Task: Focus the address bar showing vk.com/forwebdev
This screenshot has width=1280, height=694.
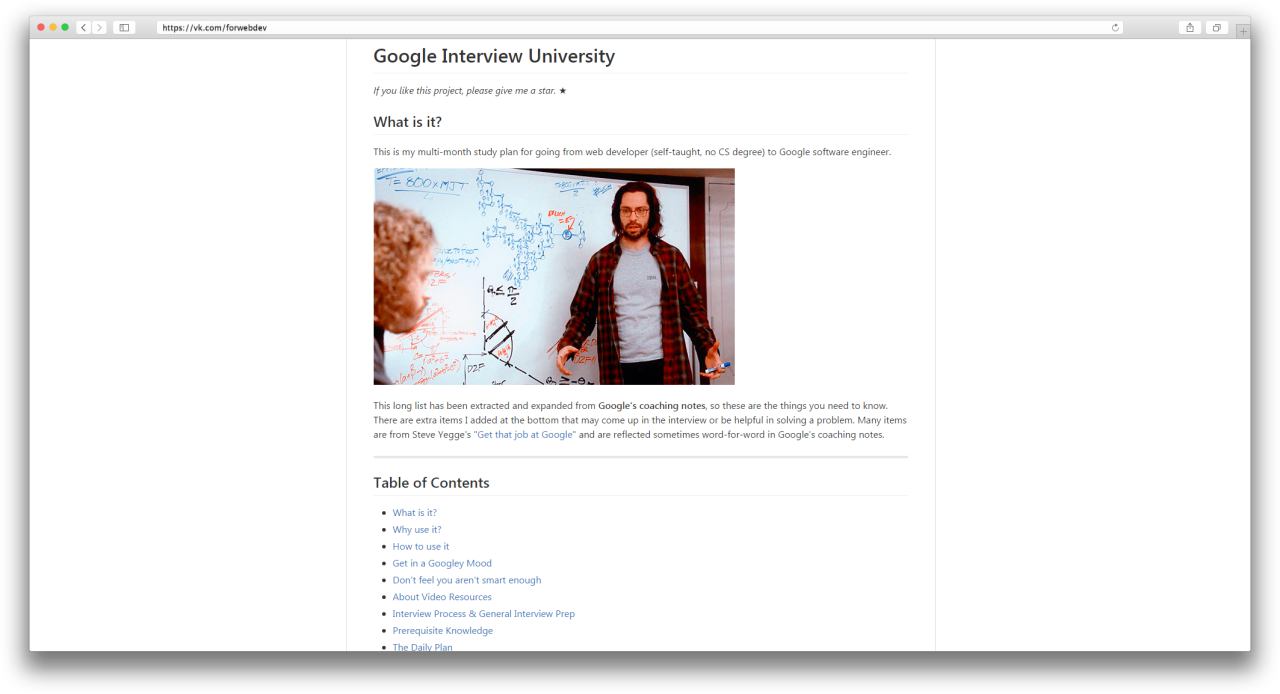Action: pyautogui.click(x=640, y=27)
